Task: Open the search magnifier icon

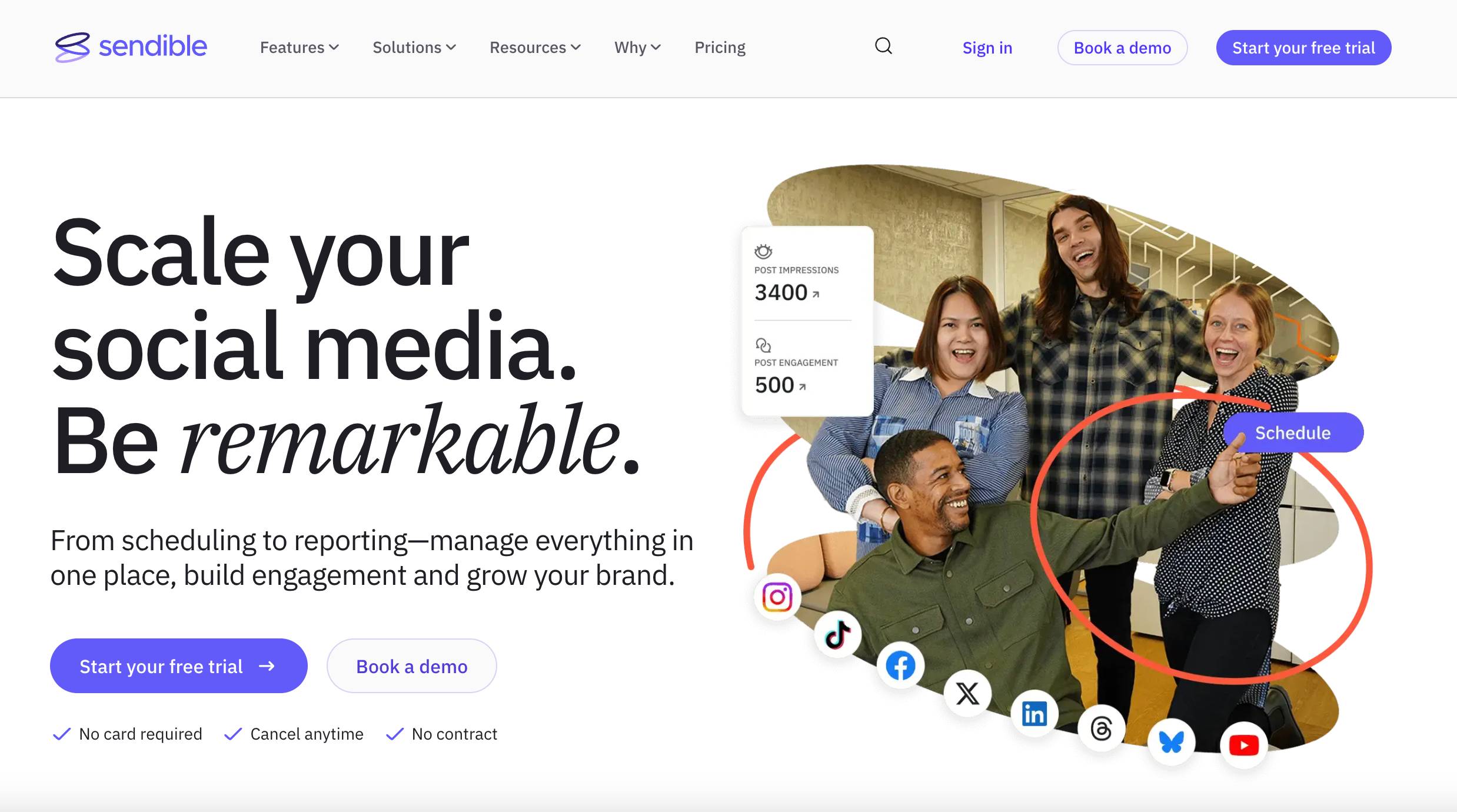Action: (x=883, y=46)
